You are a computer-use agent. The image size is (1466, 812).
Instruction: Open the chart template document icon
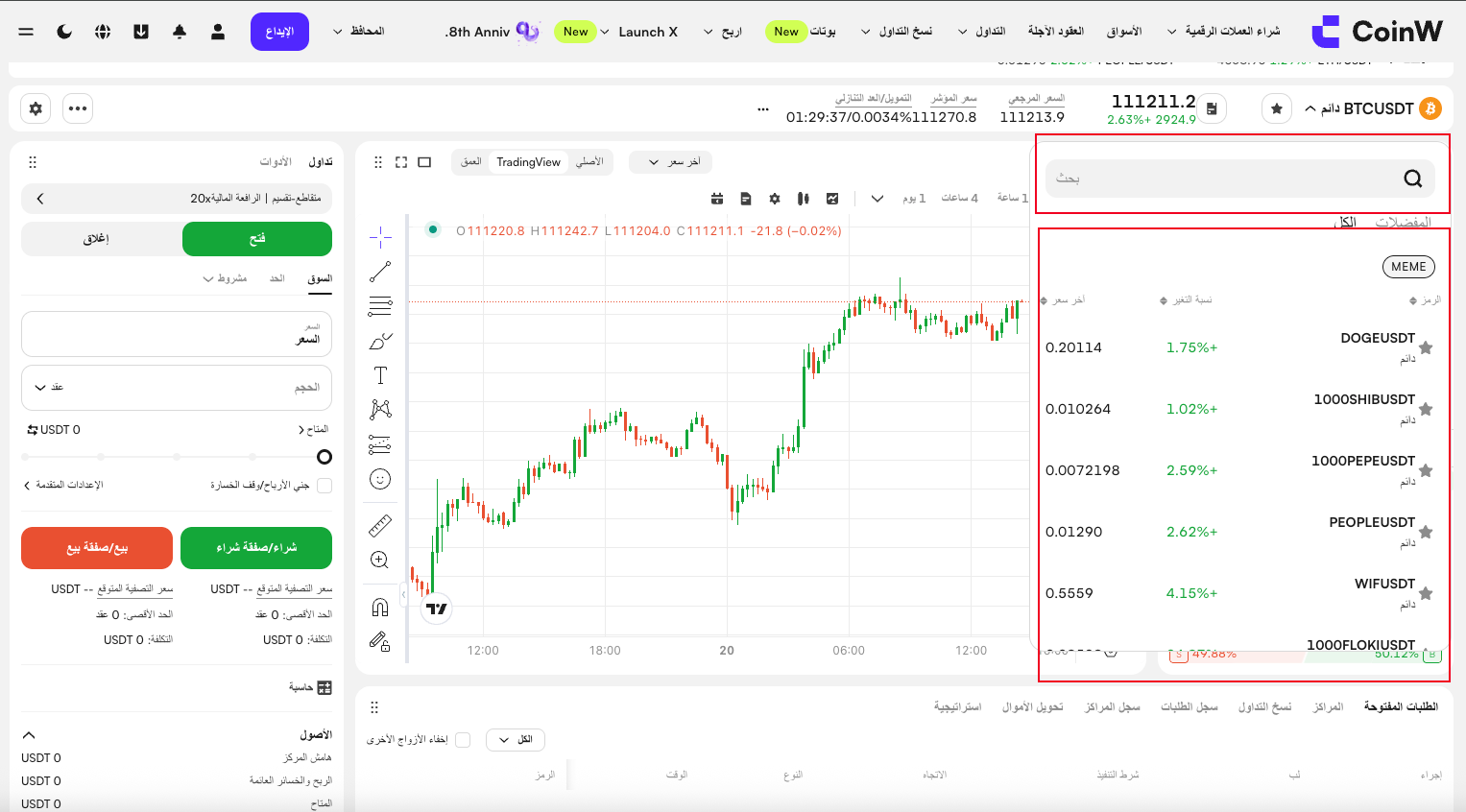[x=746, y=199]
